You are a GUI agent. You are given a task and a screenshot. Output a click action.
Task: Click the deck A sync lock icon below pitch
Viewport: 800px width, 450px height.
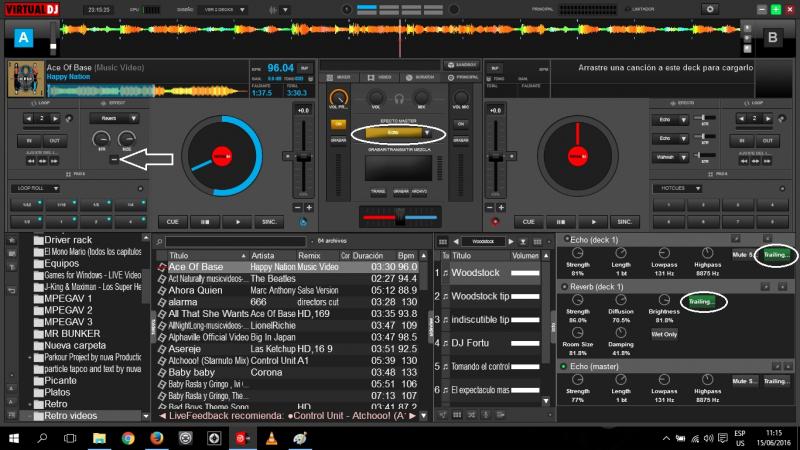coord(303,222)
